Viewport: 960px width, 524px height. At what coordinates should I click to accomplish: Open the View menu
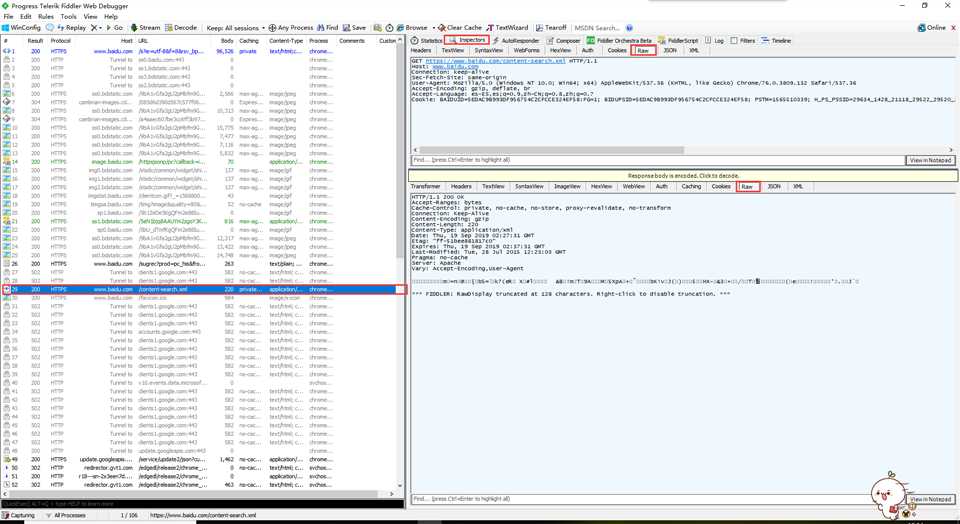(90, 17)
